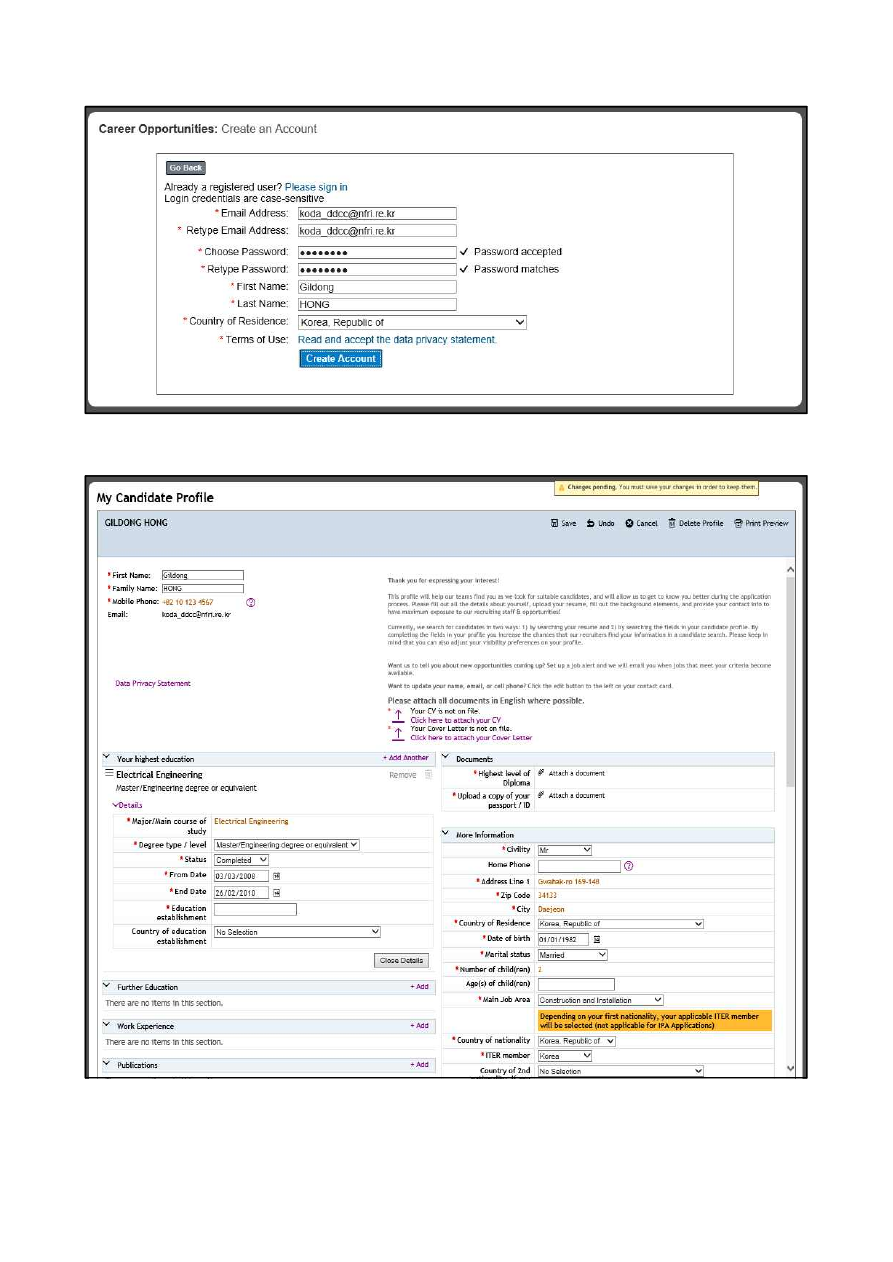Click the help icon beside Home Phone
Viewport: 893px width, 1262px height.
point(628,866)
